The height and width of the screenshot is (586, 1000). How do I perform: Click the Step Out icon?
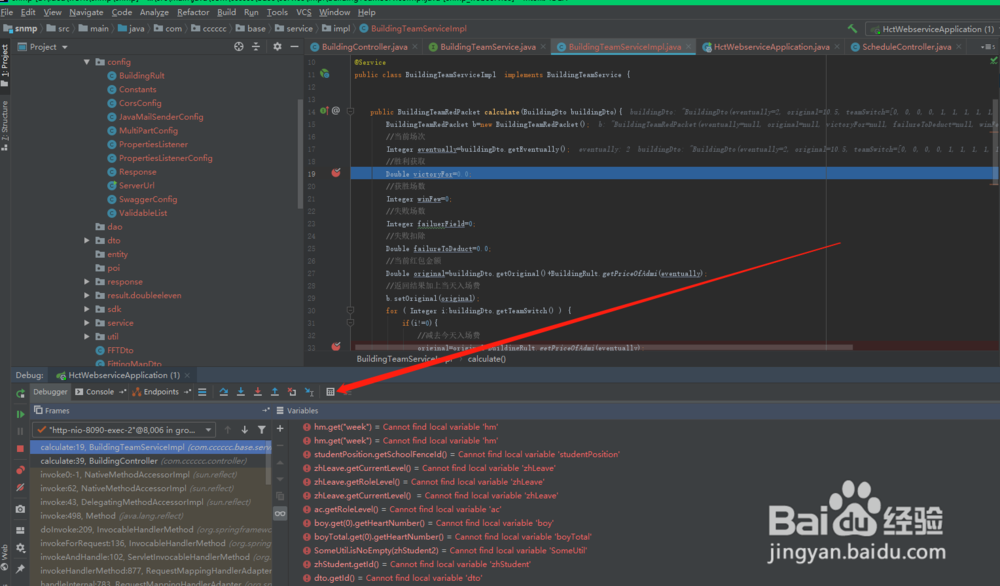(275, 392)
